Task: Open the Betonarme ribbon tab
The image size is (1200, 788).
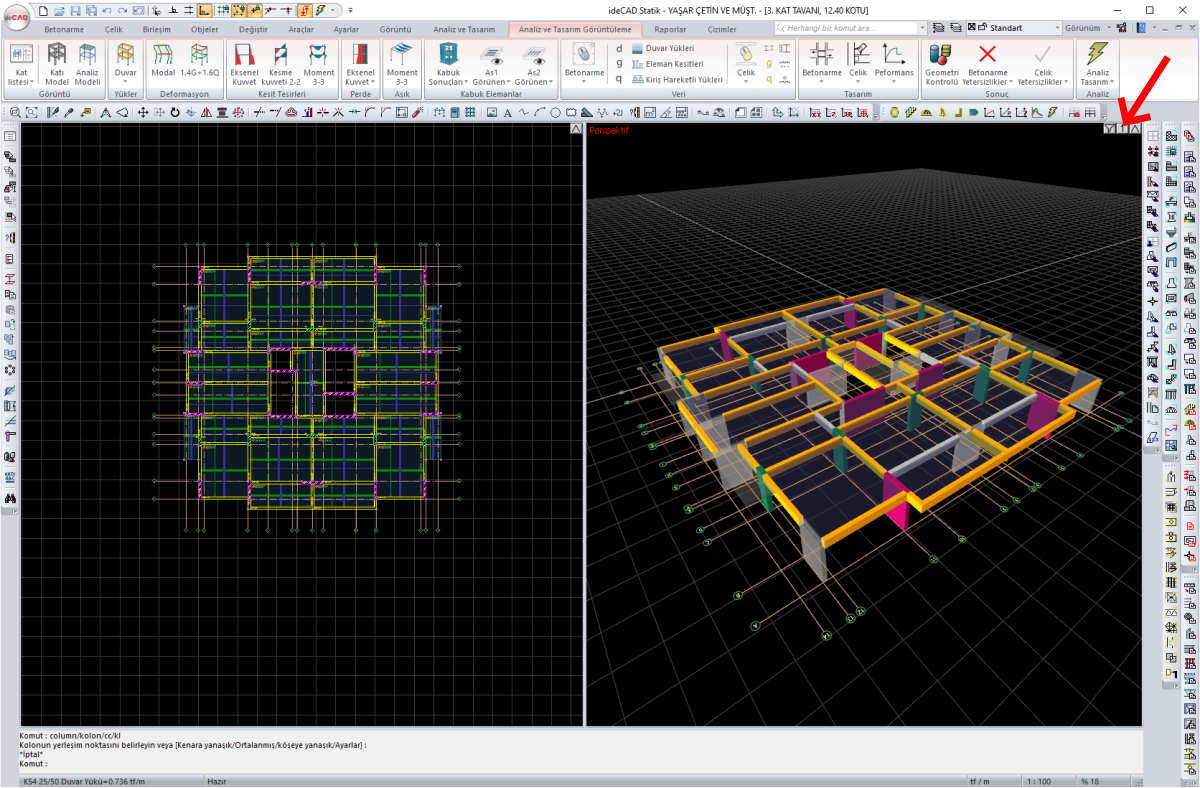Action: (64, 29)
